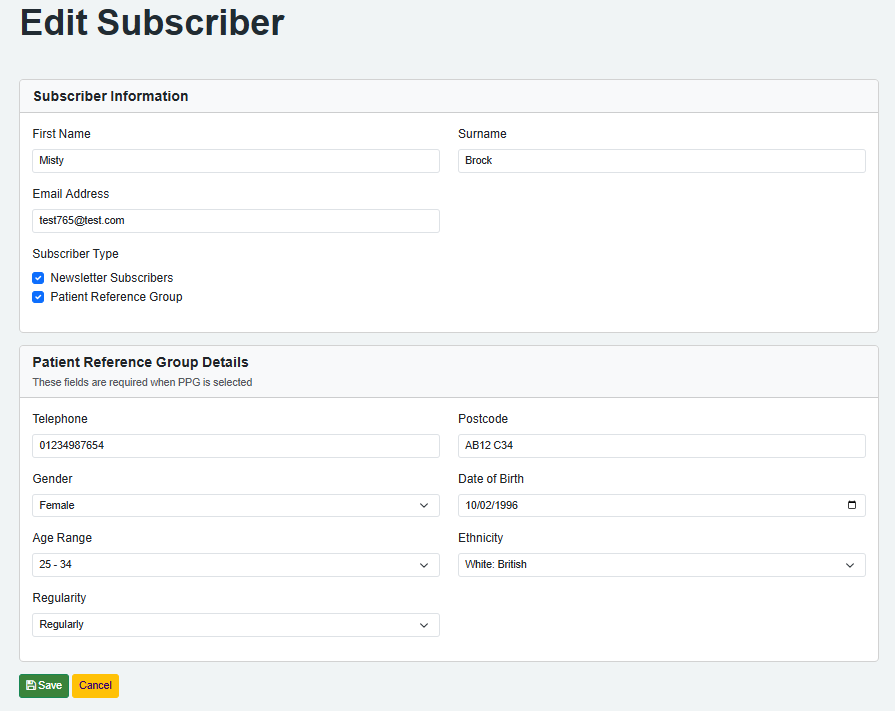Image resolution: width=895 pixels, height=711 pixels.
Task: Open the Ethnicity dropdown list
Action: [x=661, y=565]
